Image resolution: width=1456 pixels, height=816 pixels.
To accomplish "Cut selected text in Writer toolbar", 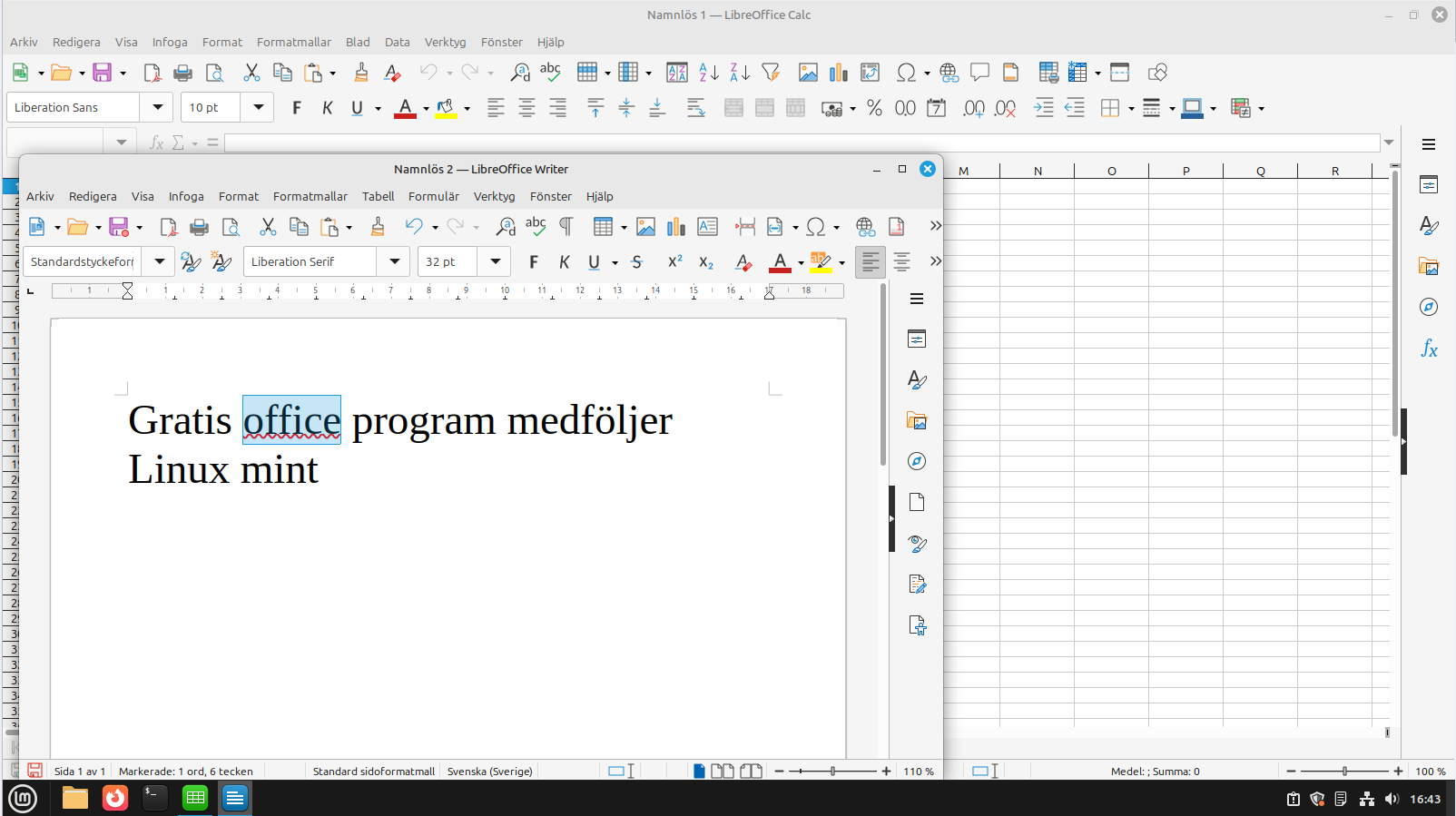I will coord(268,227).
